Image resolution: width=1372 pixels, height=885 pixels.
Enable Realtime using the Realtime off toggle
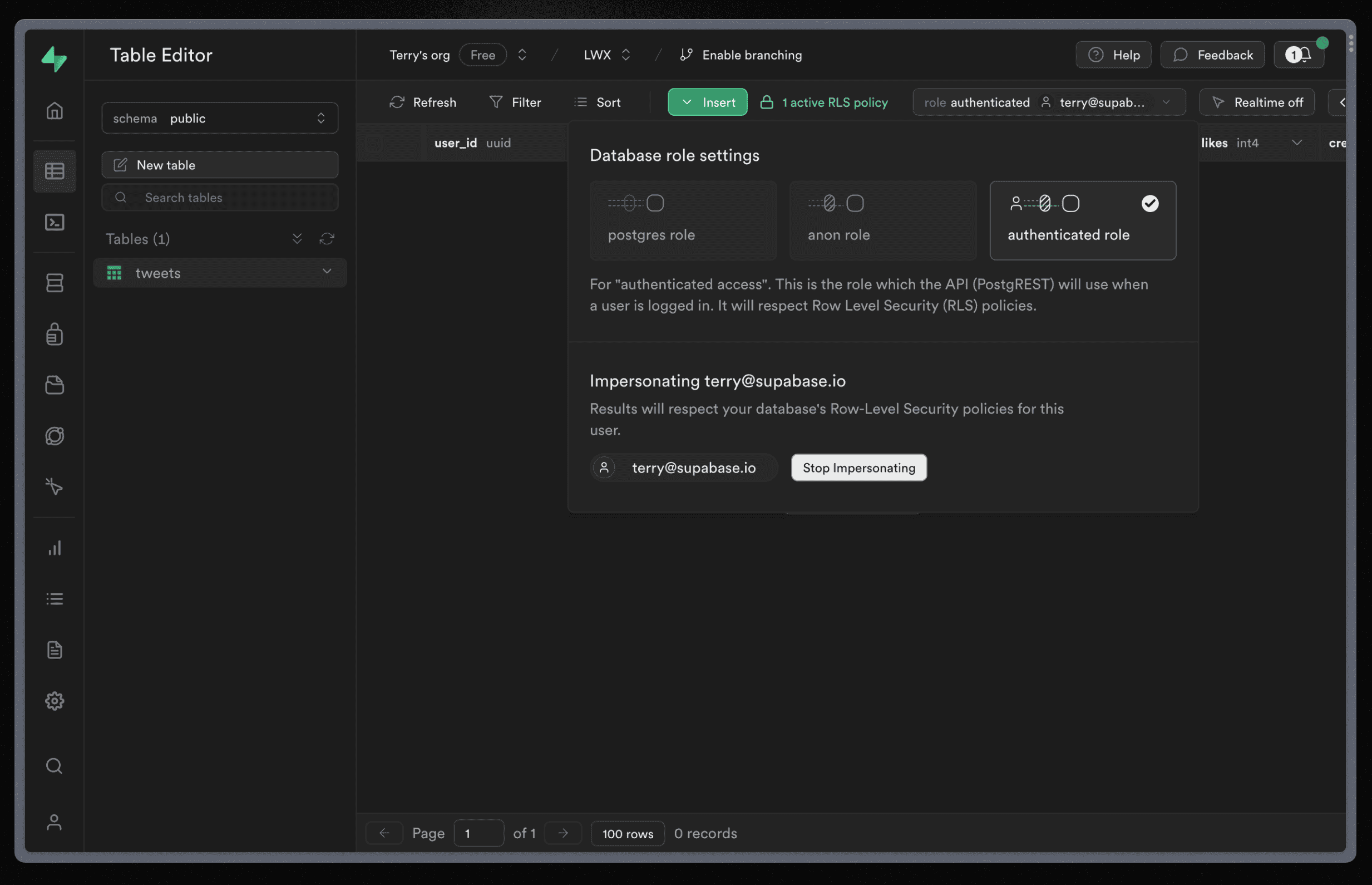(x=1257, y=102)
